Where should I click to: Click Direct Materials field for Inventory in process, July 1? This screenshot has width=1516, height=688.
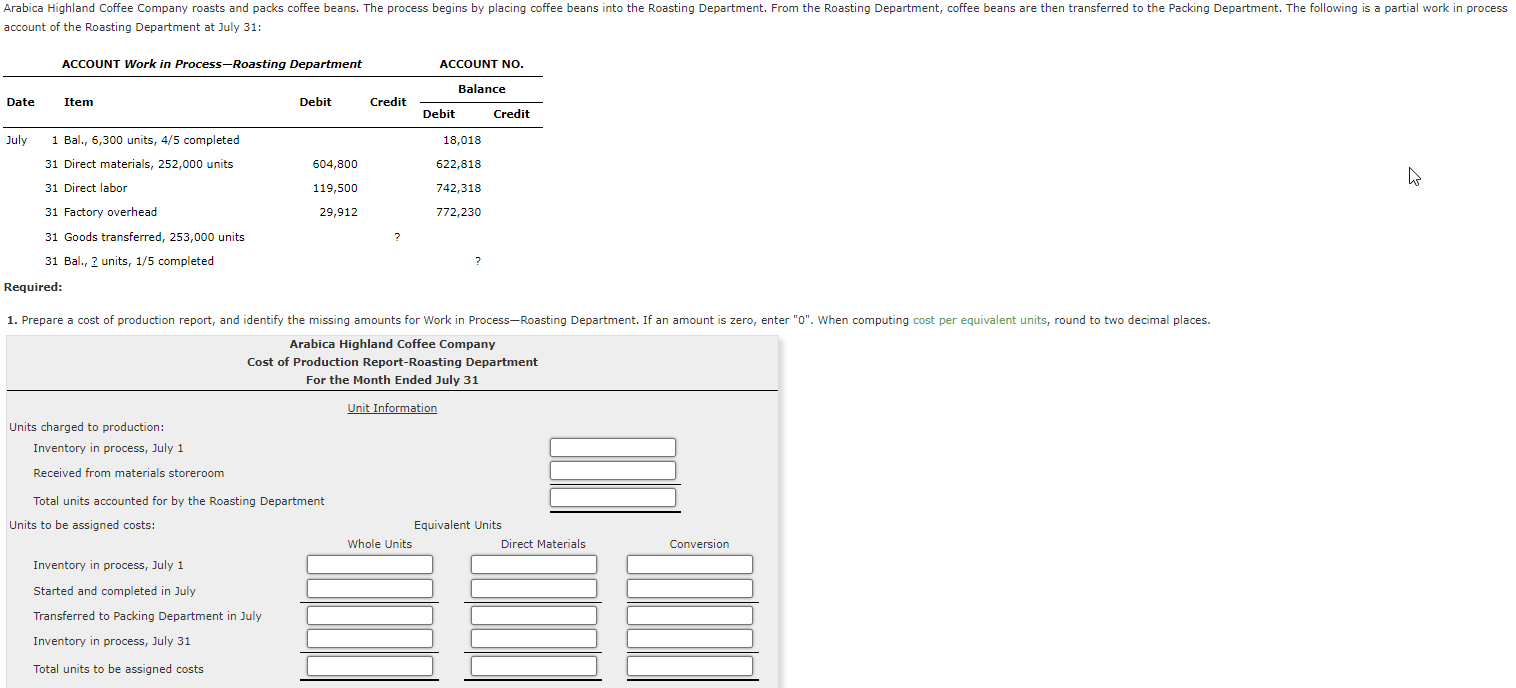[534, 565]
